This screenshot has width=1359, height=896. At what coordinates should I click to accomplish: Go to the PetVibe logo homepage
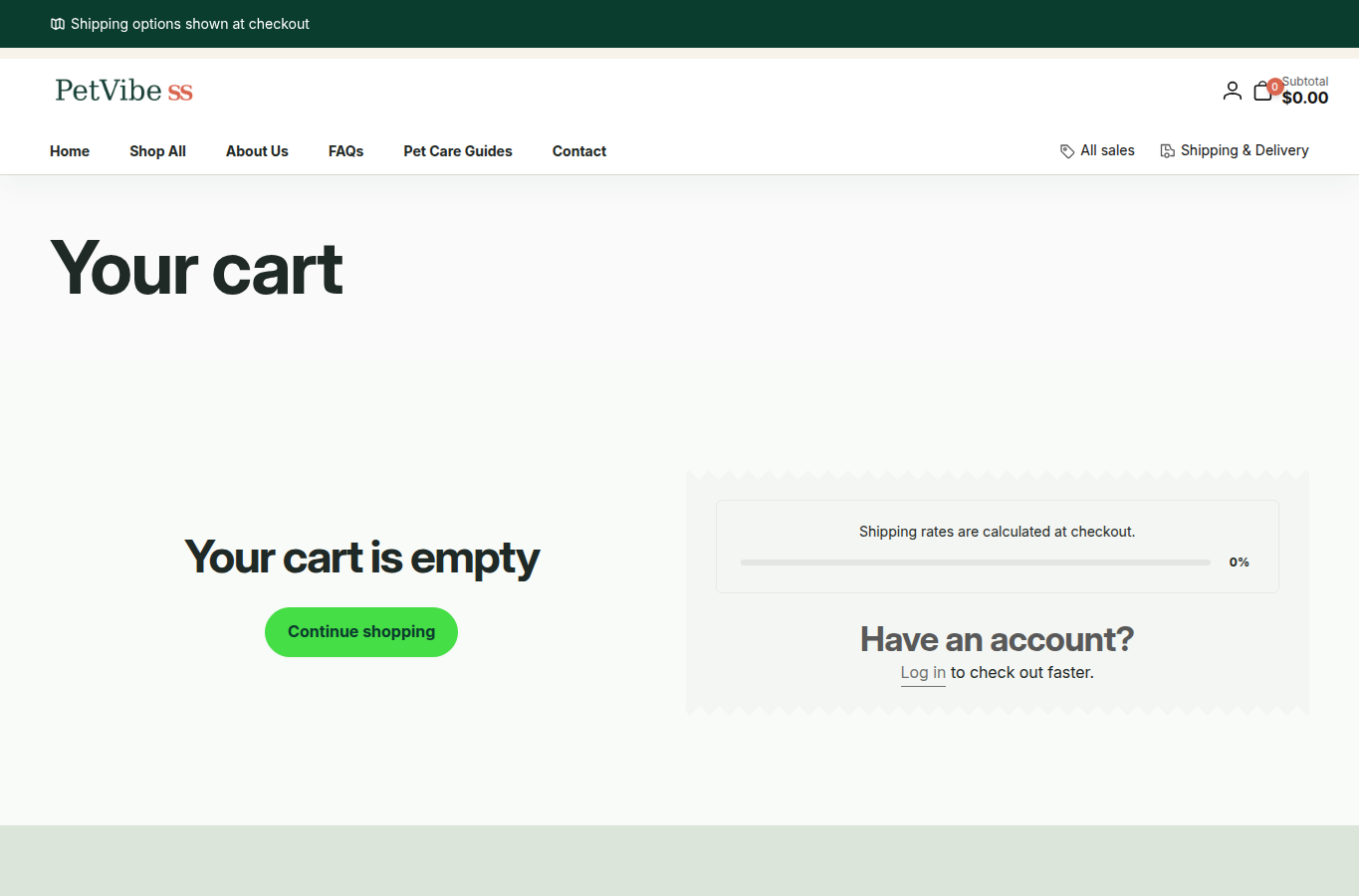pos(123,91)
